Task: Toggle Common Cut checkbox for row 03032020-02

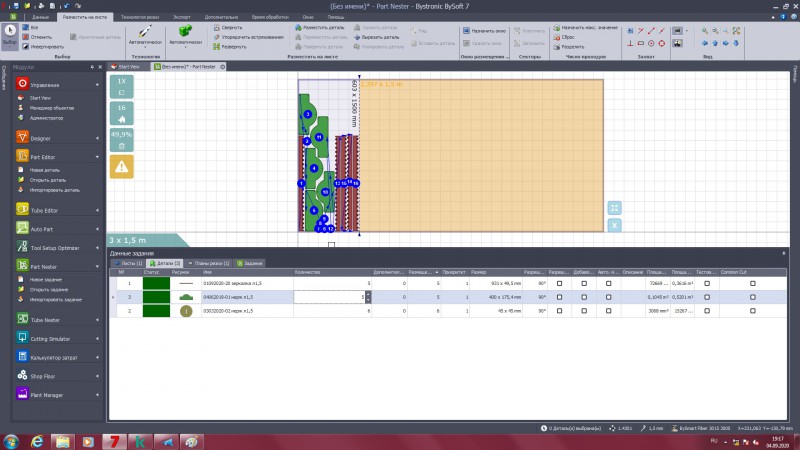Action: point(753,311)
